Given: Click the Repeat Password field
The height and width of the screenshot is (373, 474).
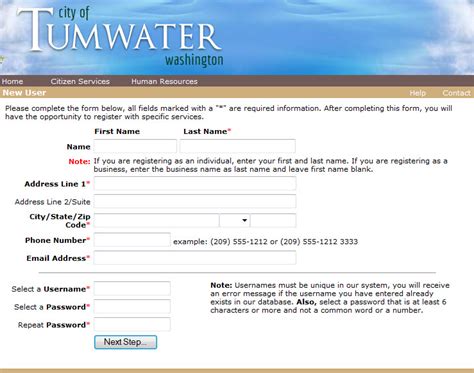Looking at the screenshot, I should pyautogui.click(x=132, y=324).
